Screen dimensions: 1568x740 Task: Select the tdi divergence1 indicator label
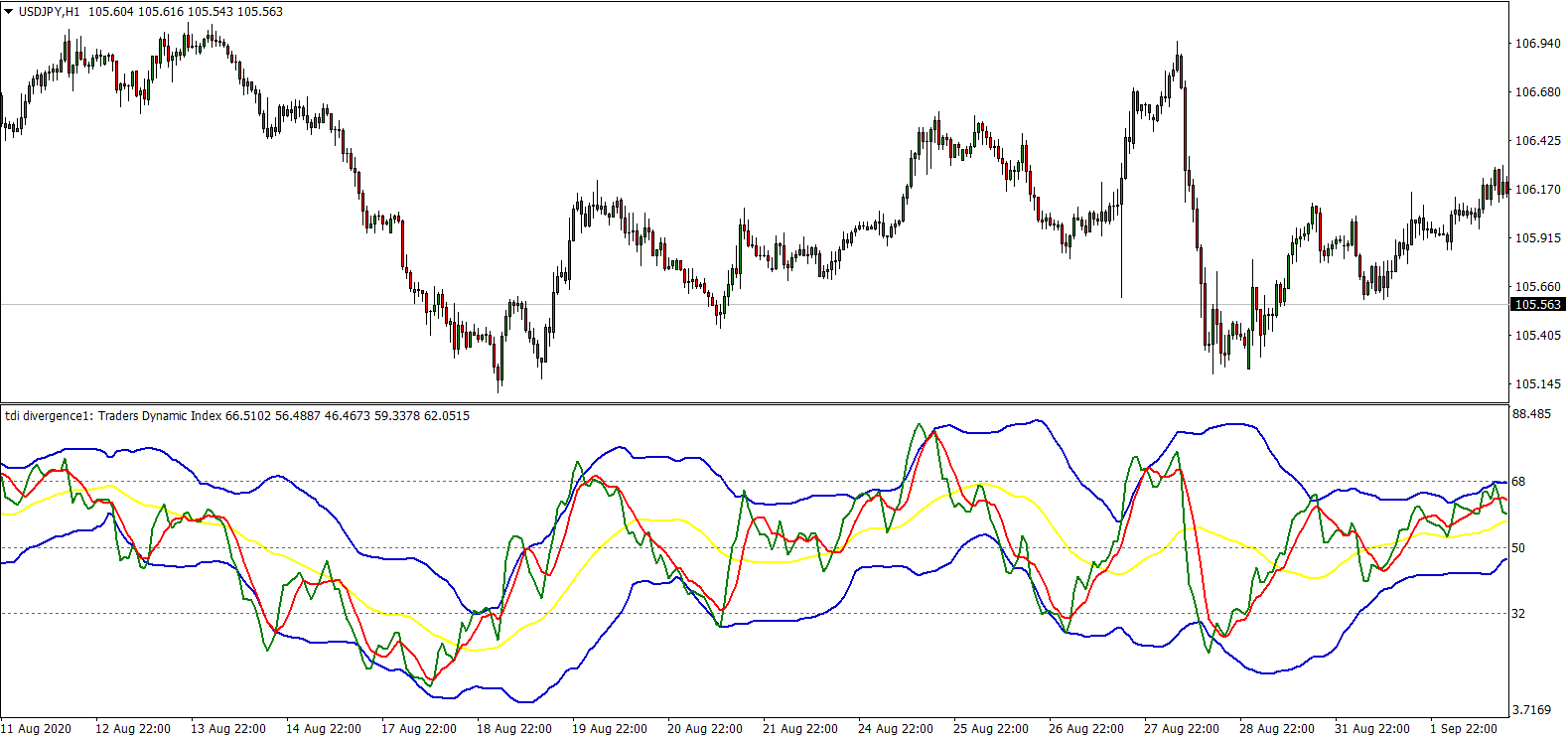pos(48,416)
